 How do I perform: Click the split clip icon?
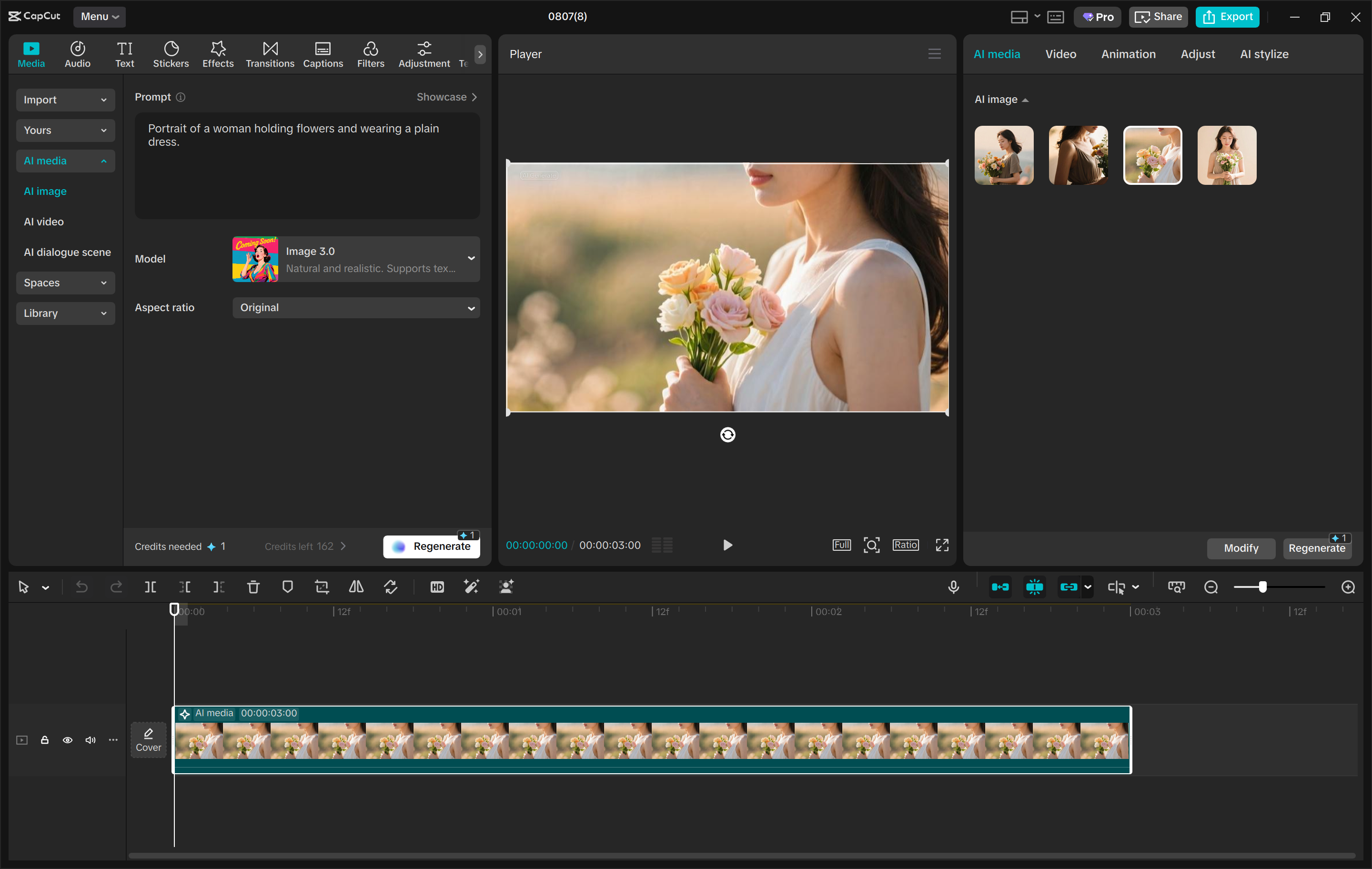point(151,586)
